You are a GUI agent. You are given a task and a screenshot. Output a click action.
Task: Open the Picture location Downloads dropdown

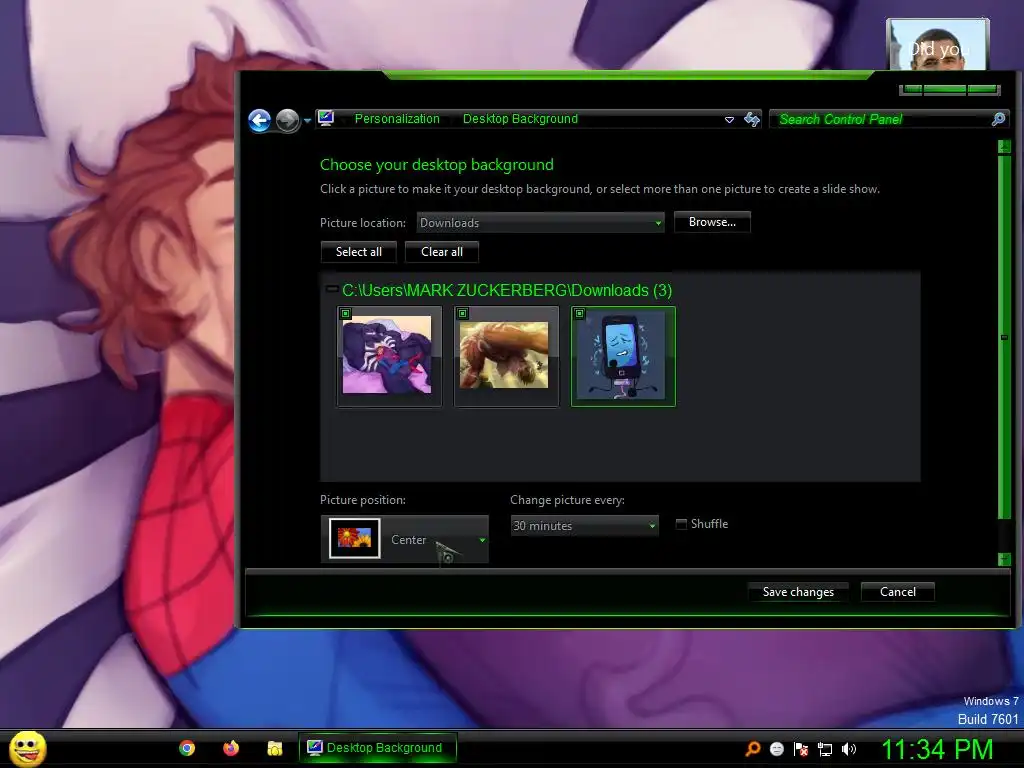tap(540, 223)
